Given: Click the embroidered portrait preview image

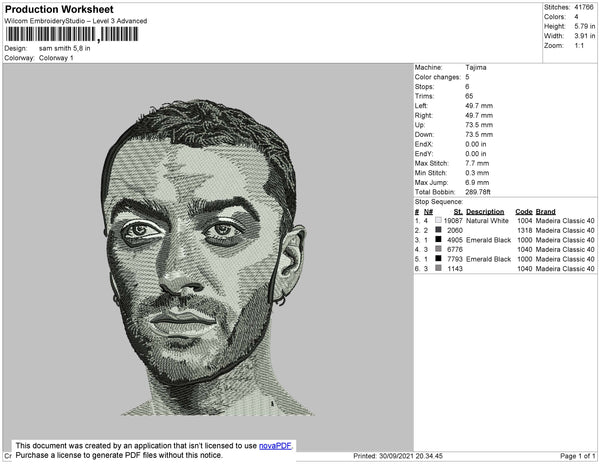Looking at the screenshot, I should (206, 257).
